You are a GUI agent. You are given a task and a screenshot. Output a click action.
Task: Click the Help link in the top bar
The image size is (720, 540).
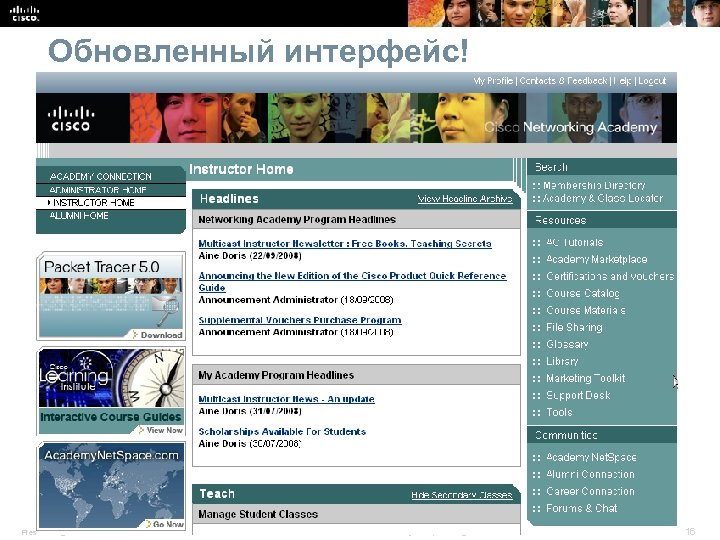[x=622, y=81]
